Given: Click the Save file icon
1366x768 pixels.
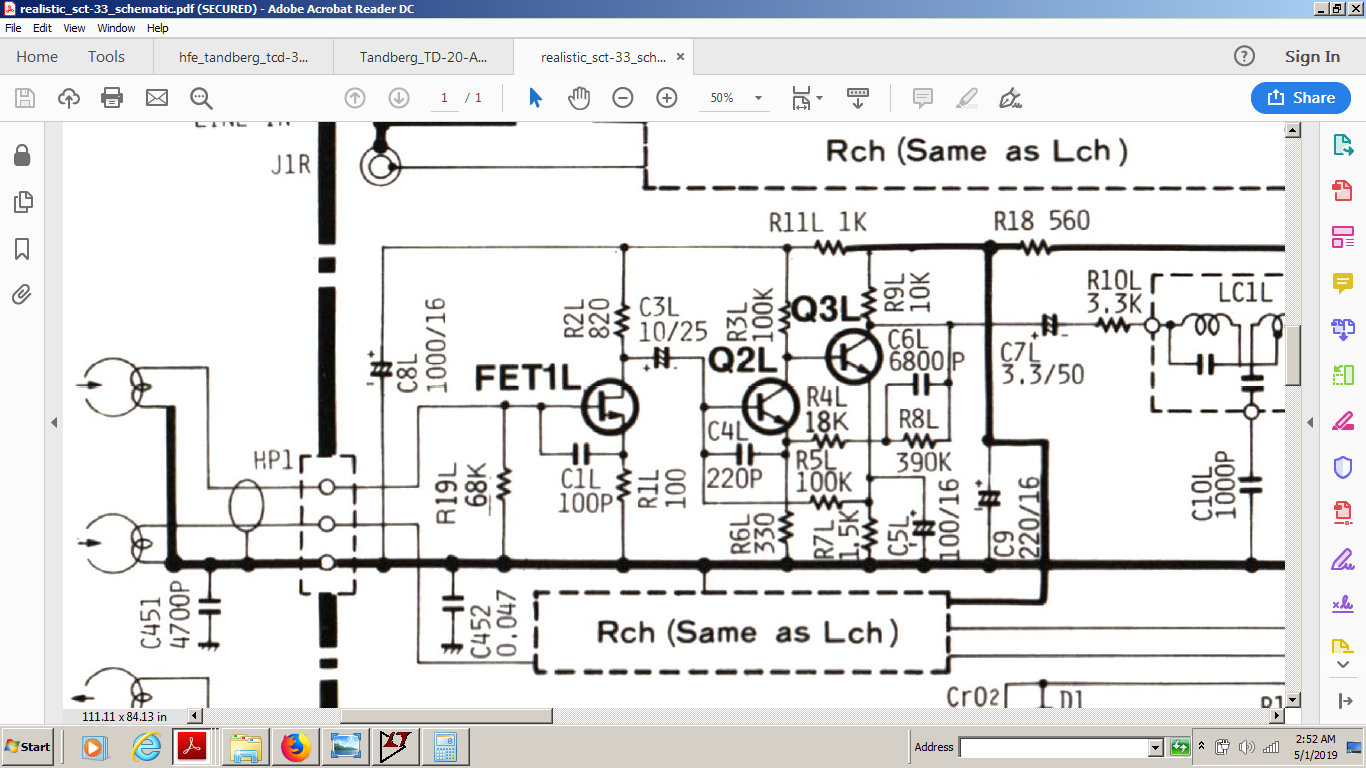Looking at the screenshot, I should tap(25, 98).
